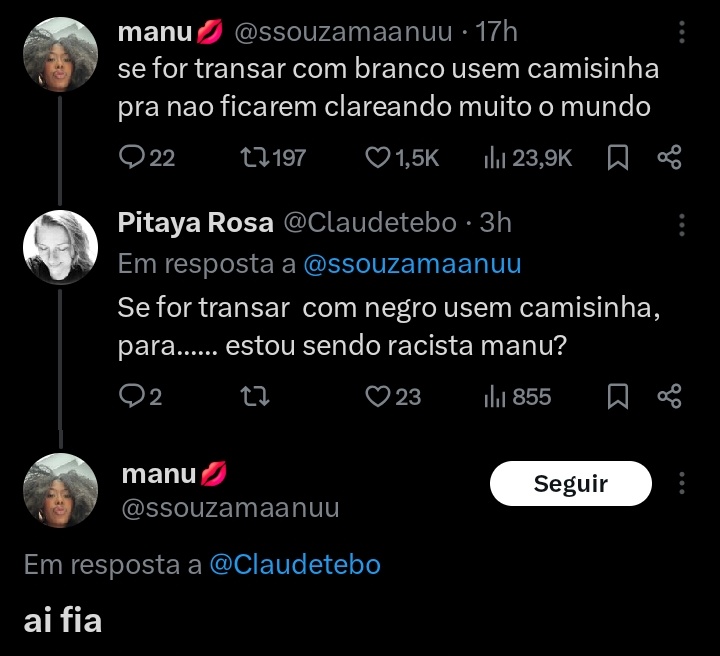Share manu's first tweet
Viewport: 720px width, 656px height.
(669, 157)
